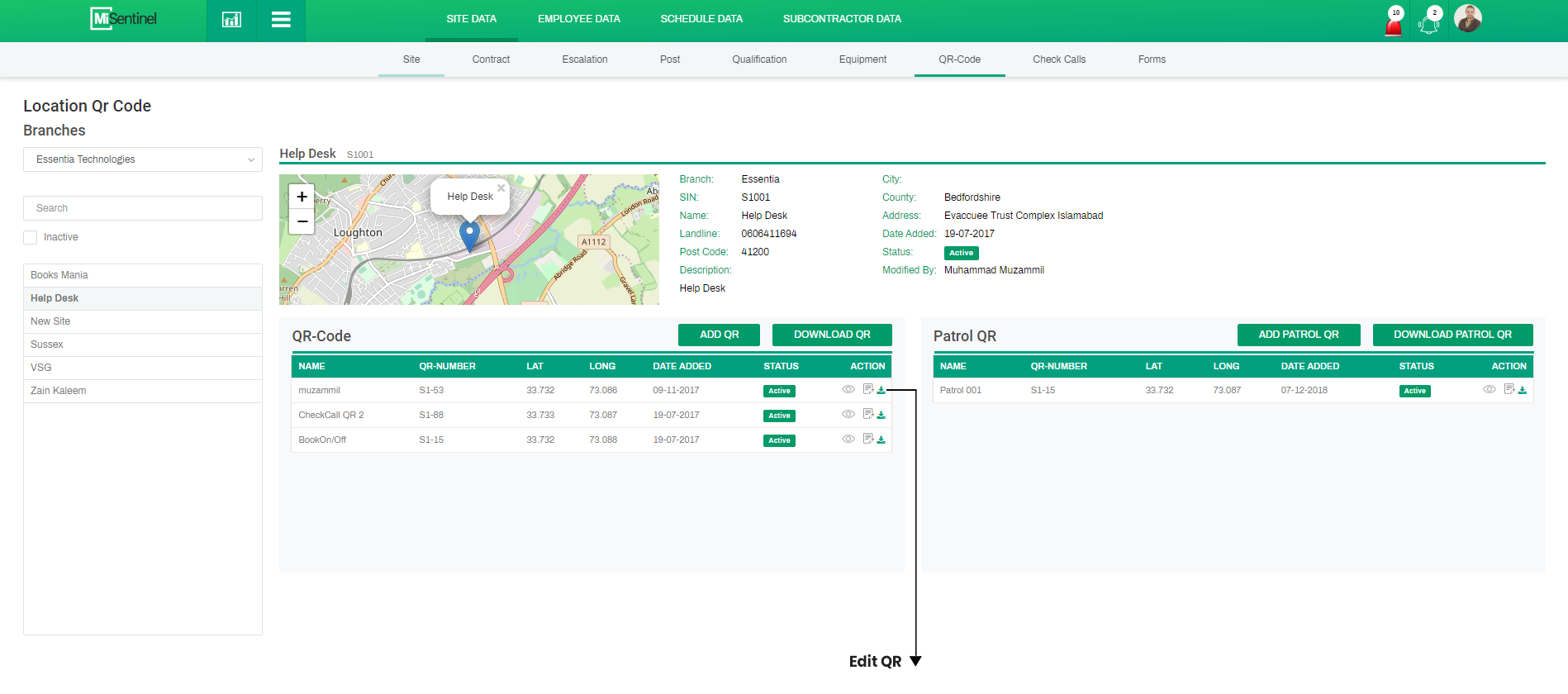Image resolution: width=1568 pixels, height=694 pixels.
Task: View the CheckCall QR 2 with eye icon
Action: click(x=848, y=414)
